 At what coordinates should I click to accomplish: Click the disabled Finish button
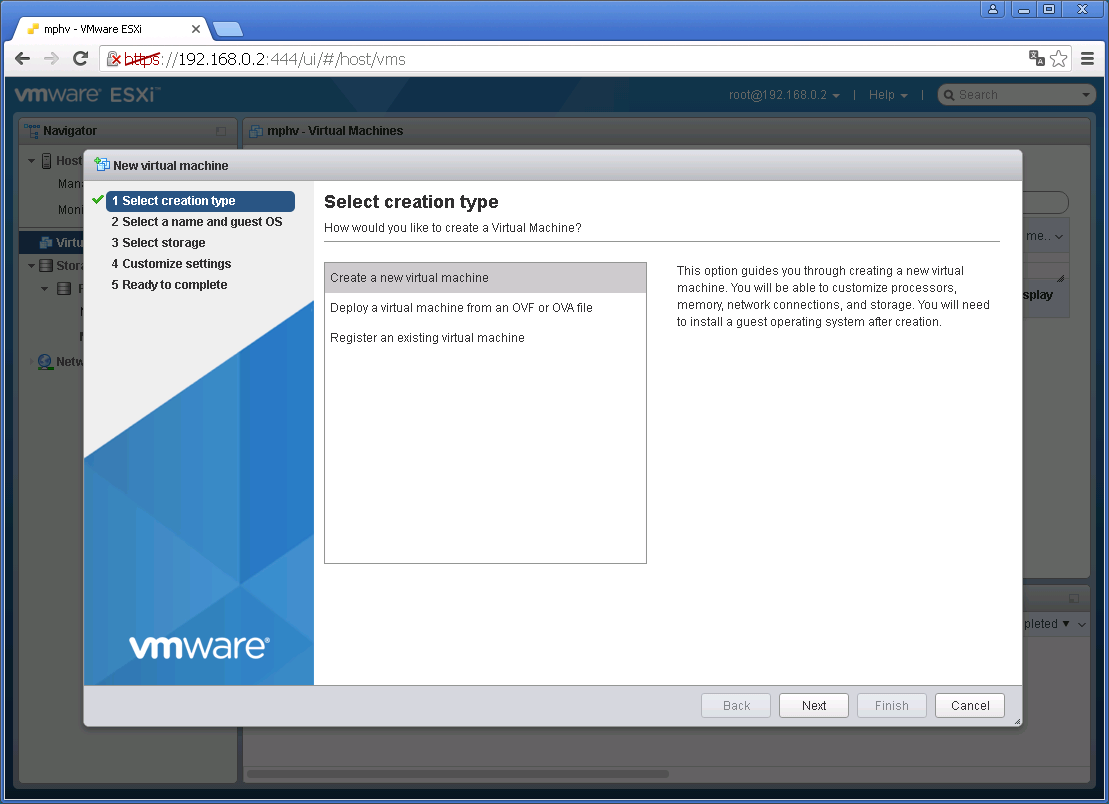point(891,705)
